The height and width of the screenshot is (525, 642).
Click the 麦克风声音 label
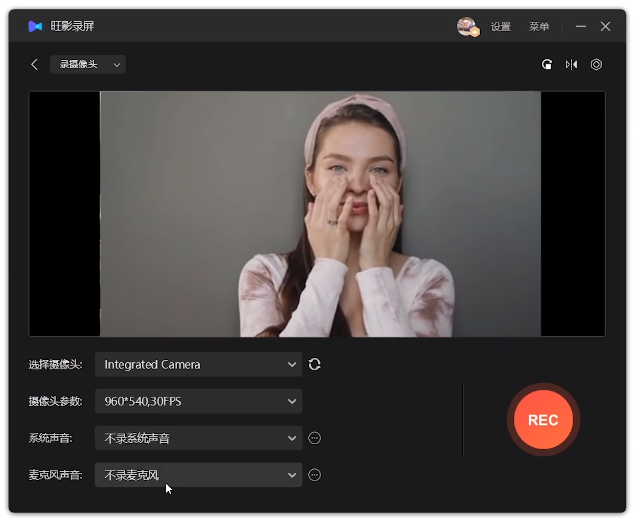[x=55, y=475]
